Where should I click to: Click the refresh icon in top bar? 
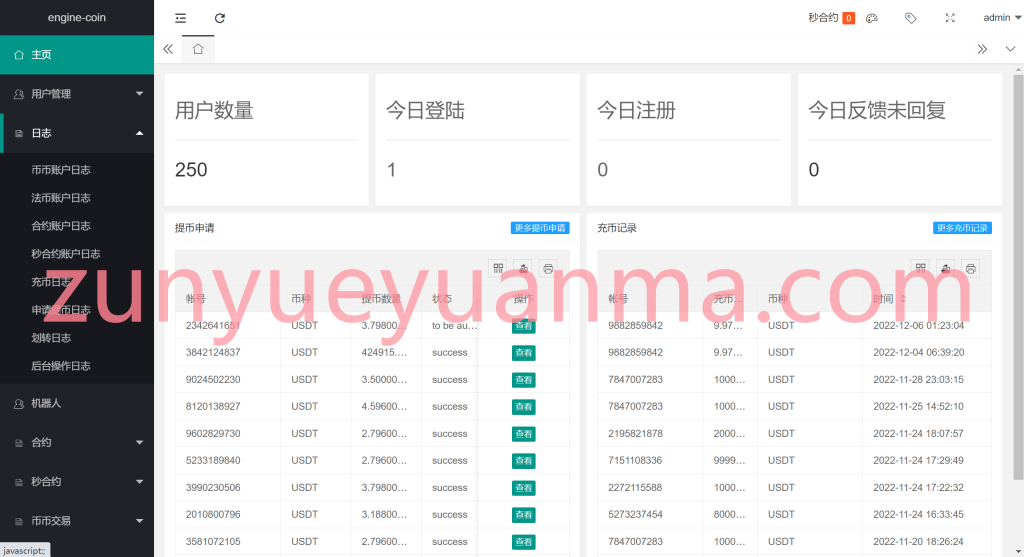(x=219, y=18)
